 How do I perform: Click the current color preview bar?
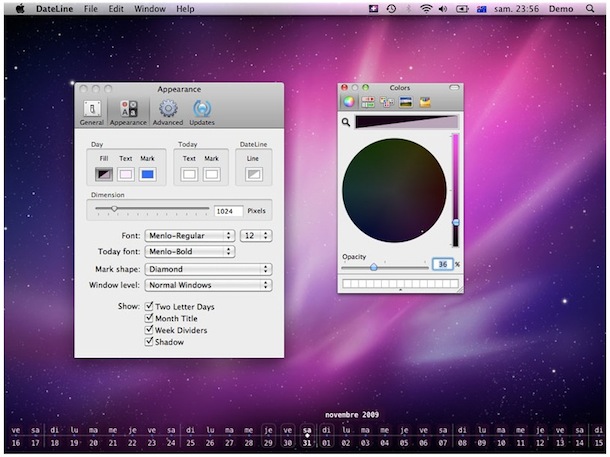point(406,122)
